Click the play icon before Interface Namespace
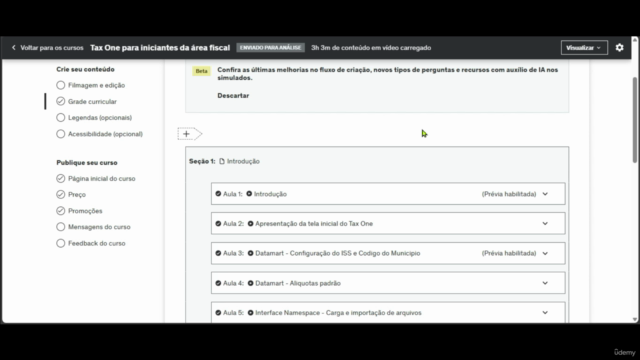640x360 pixels. (x=250, y=313)
